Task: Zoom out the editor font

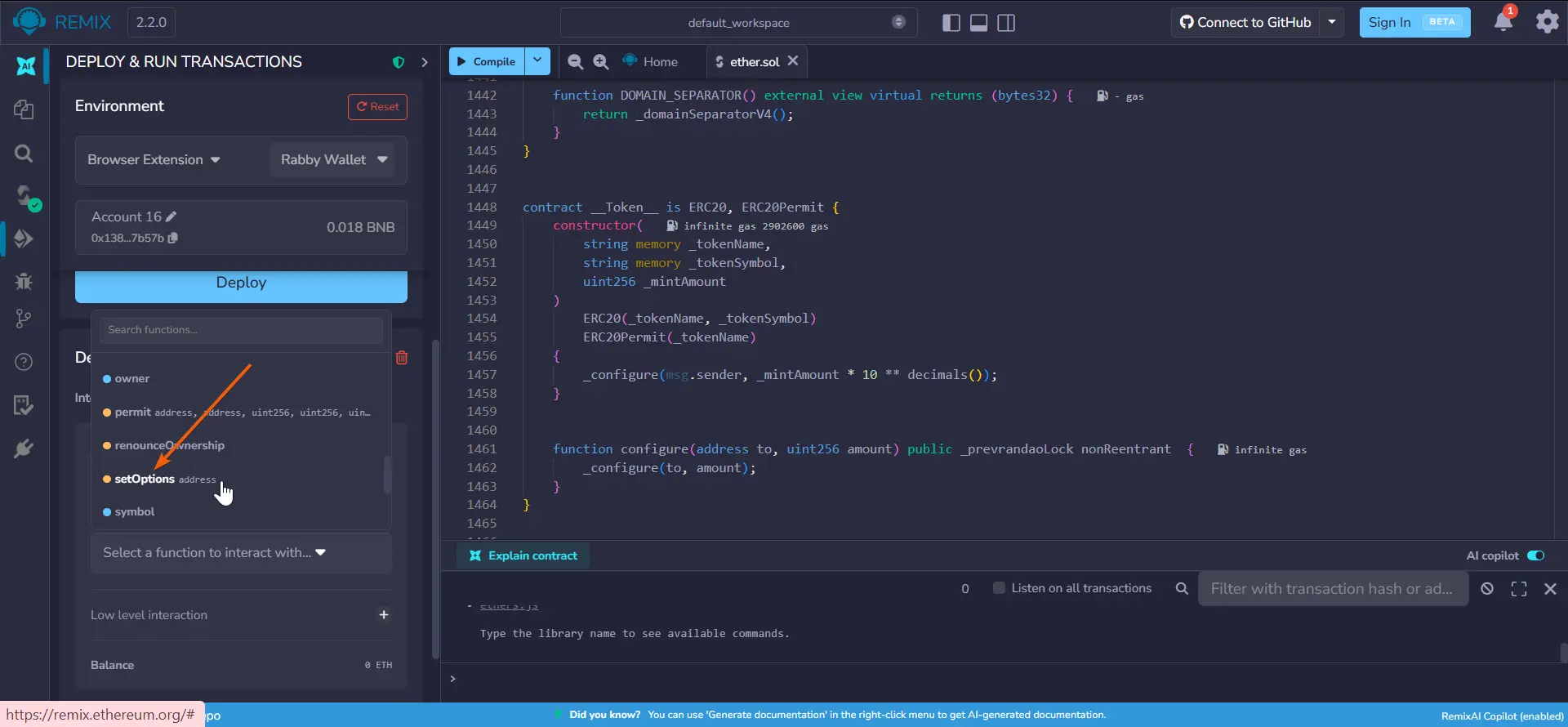Action: 575,61
